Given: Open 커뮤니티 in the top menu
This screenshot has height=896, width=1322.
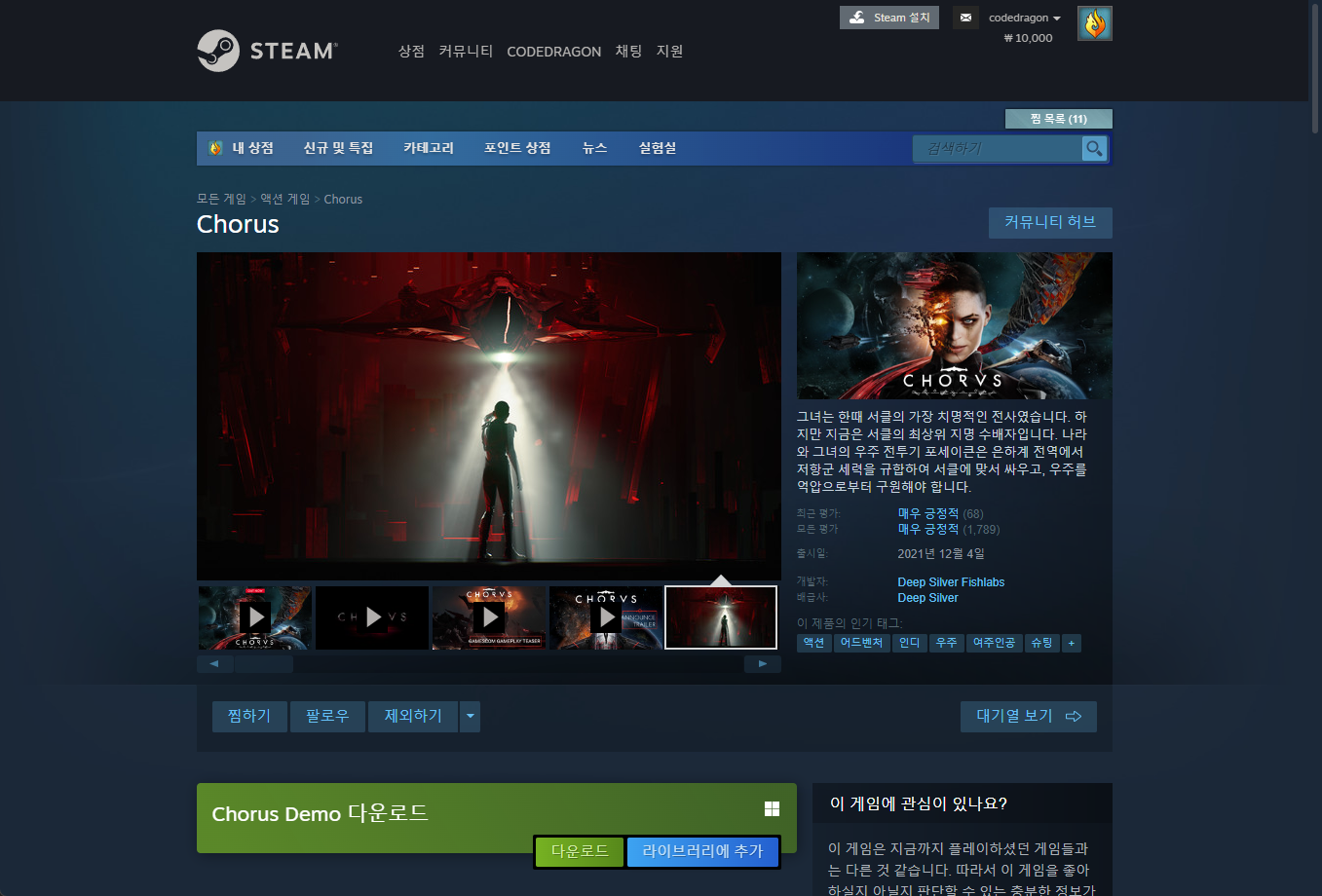Looking at the screenshot, I should pyautogui.click(x=466, y=51).
